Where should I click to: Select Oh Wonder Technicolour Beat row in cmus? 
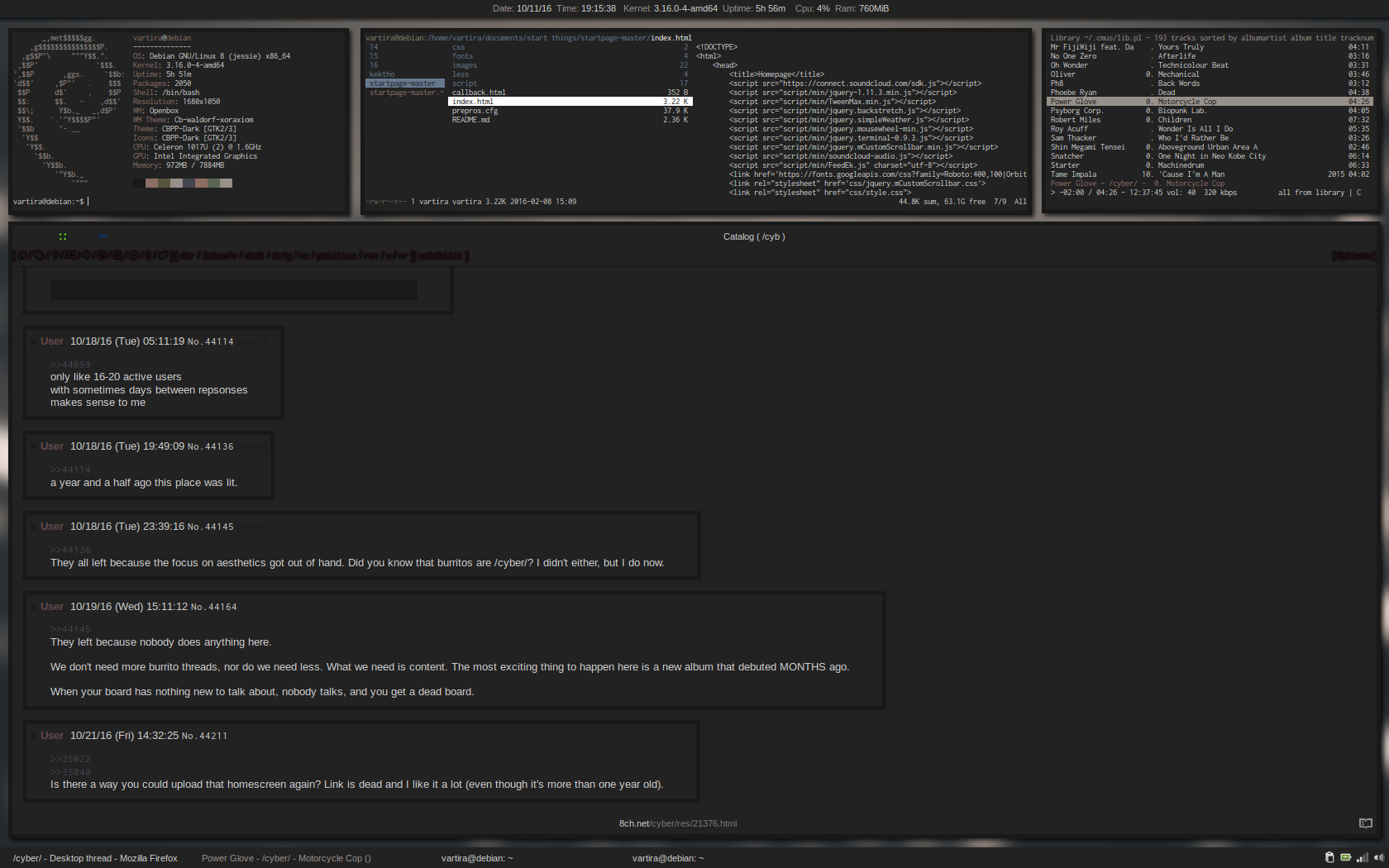[x=1210, y=65]
